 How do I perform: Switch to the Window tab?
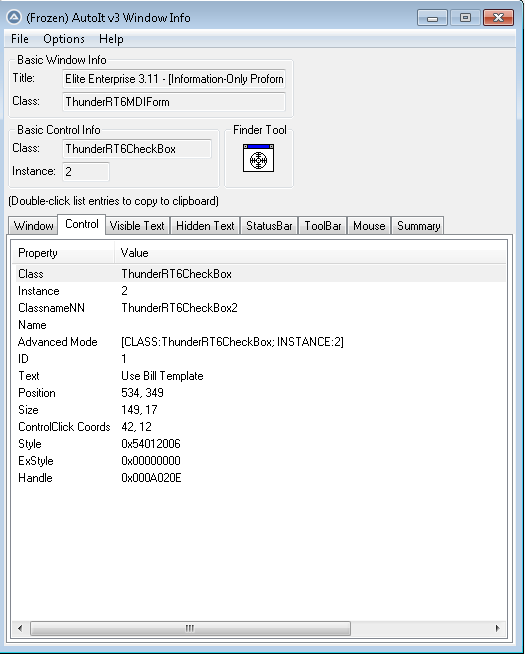pos(33,226)
